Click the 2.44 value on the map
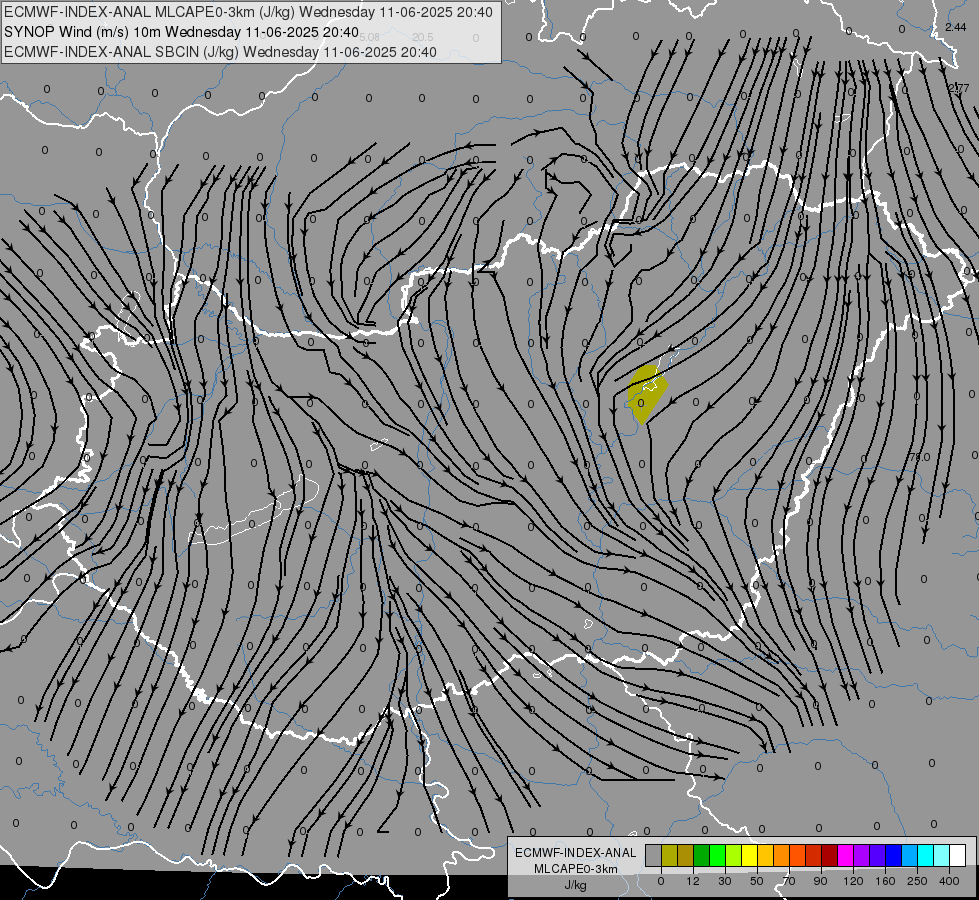Image resolution: width=979 pixels, height=900 pixels. (955, 27)
